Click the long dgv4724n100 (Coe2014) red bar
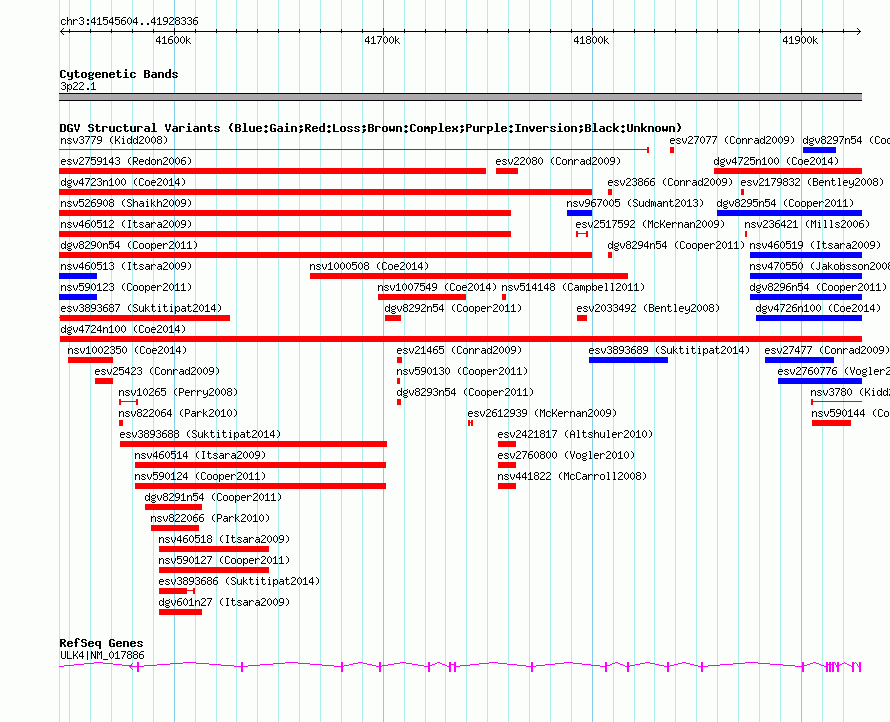This screenshot has width=890, height=722. (460, 339)
